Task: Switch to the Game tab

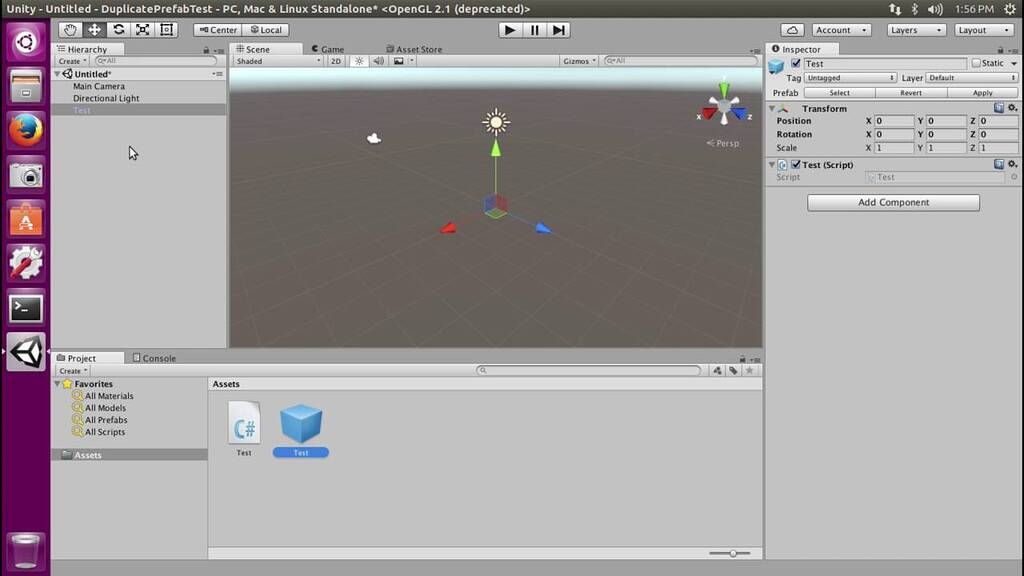Action: click(x=328, y=49)
